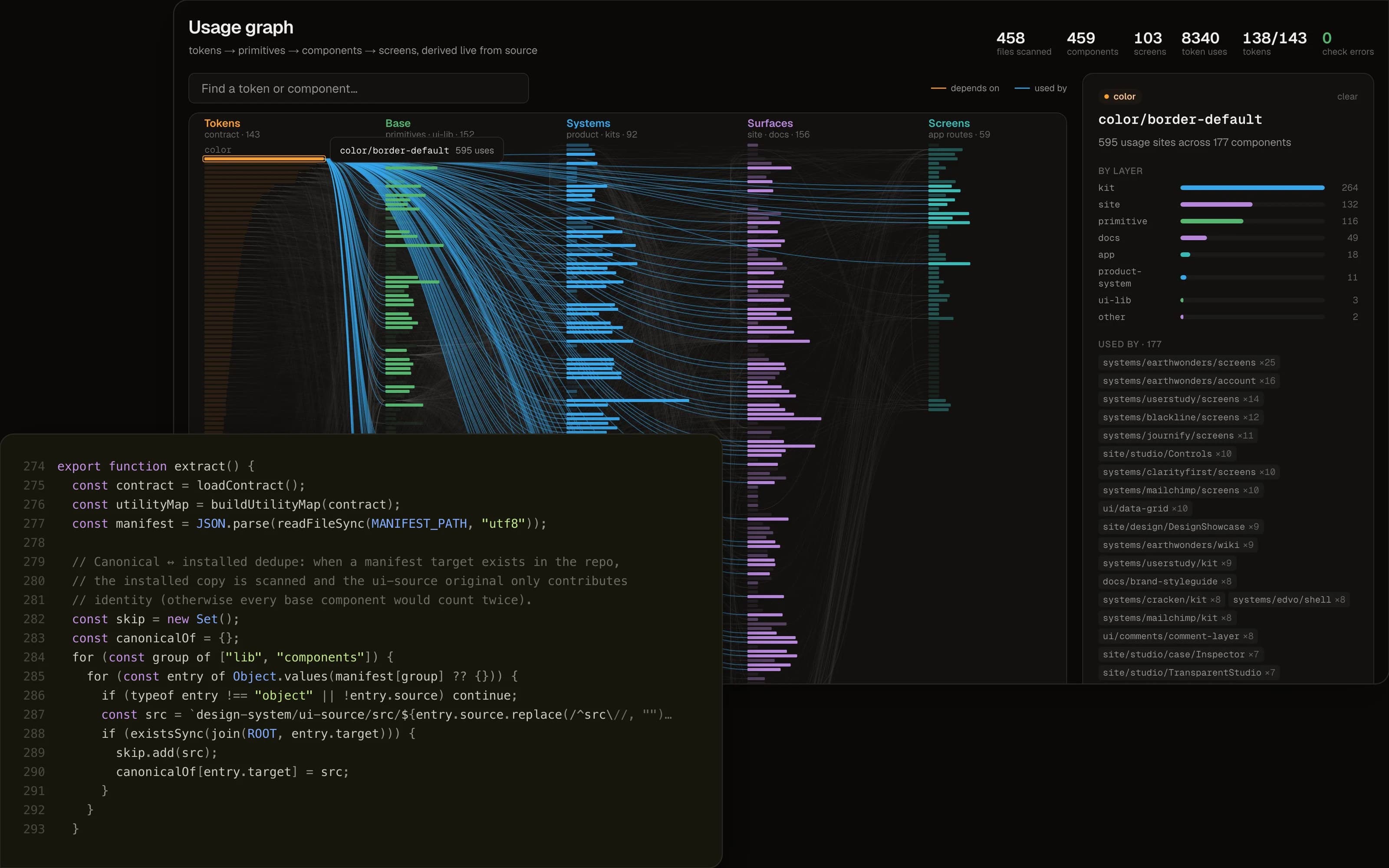Open the systems/blackline/screens ×12 chip

(1181, 418)
